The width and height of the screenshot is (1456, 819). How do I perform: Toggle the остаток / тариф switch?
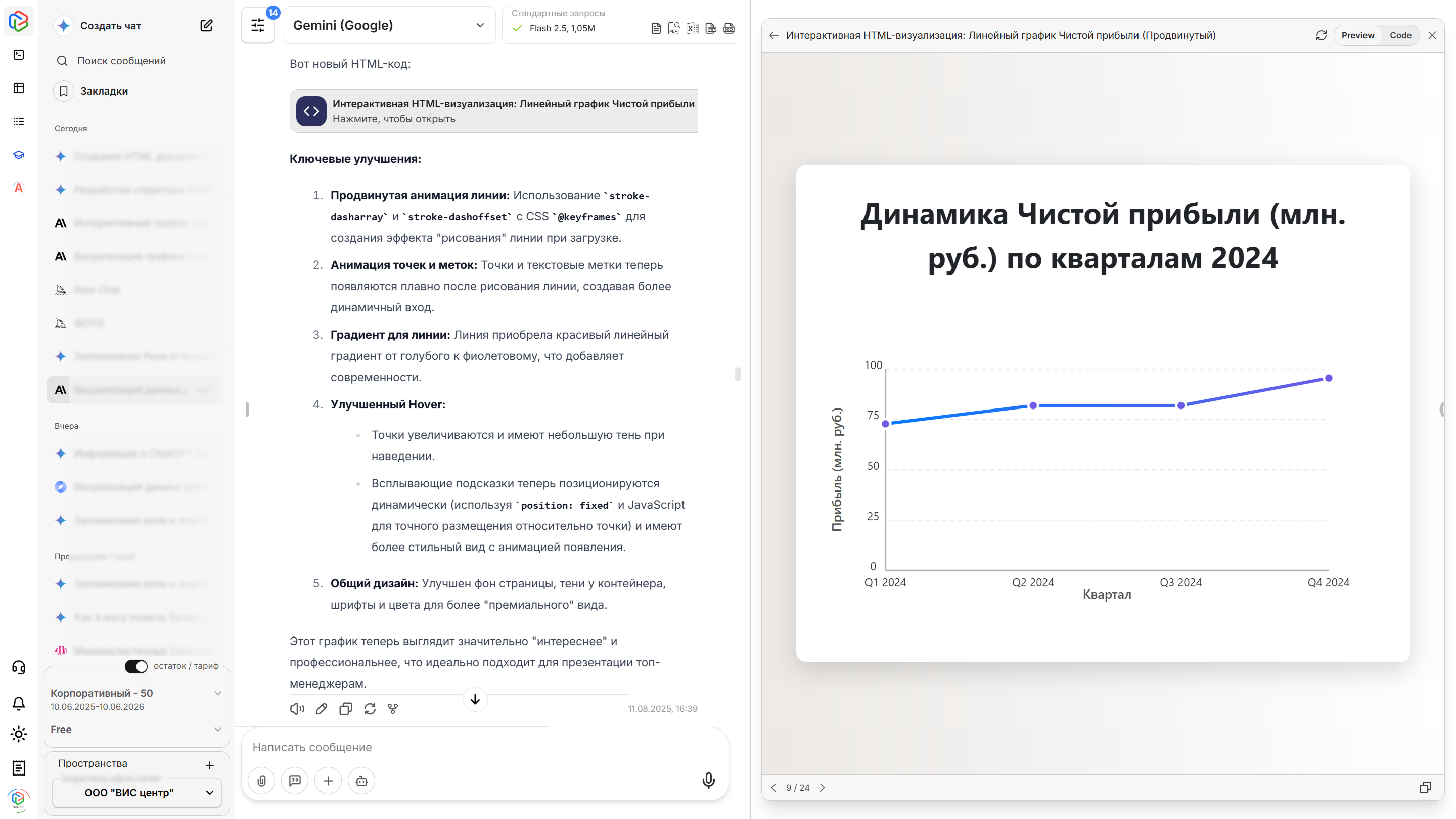(x=135, y=666)
